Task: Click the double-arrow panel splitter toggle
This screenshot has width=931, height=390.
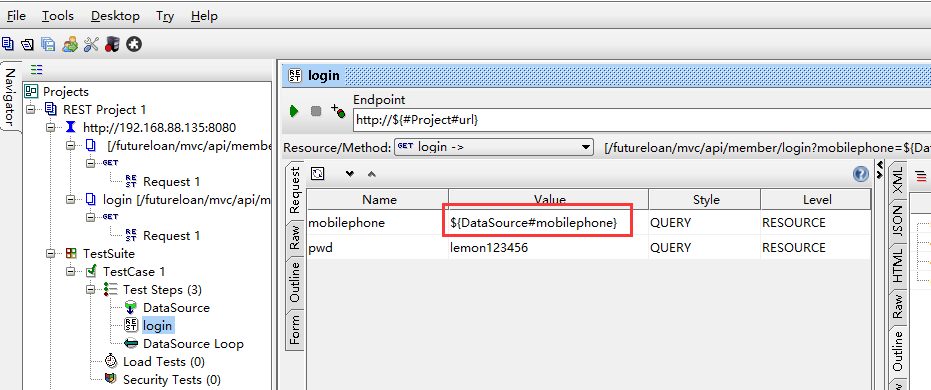Action: (880, 170)
